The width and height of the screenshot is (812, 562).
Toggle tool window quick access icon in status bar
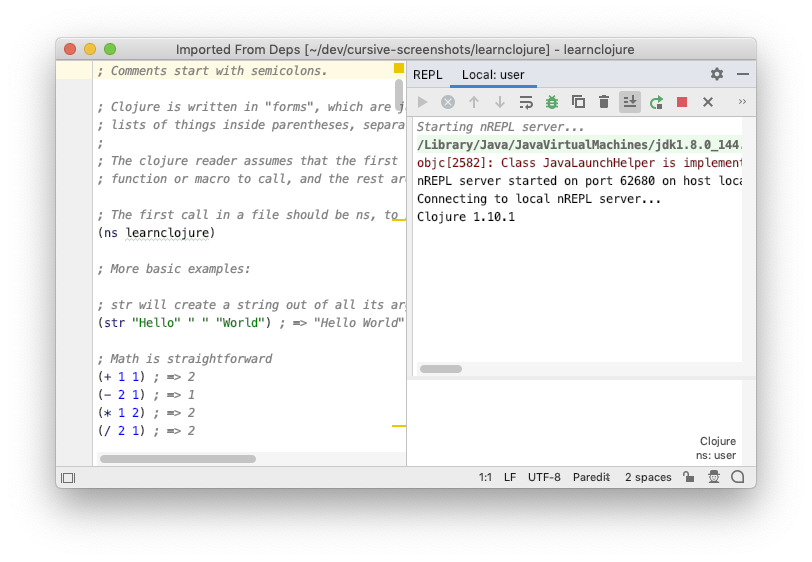click(68, 478)
